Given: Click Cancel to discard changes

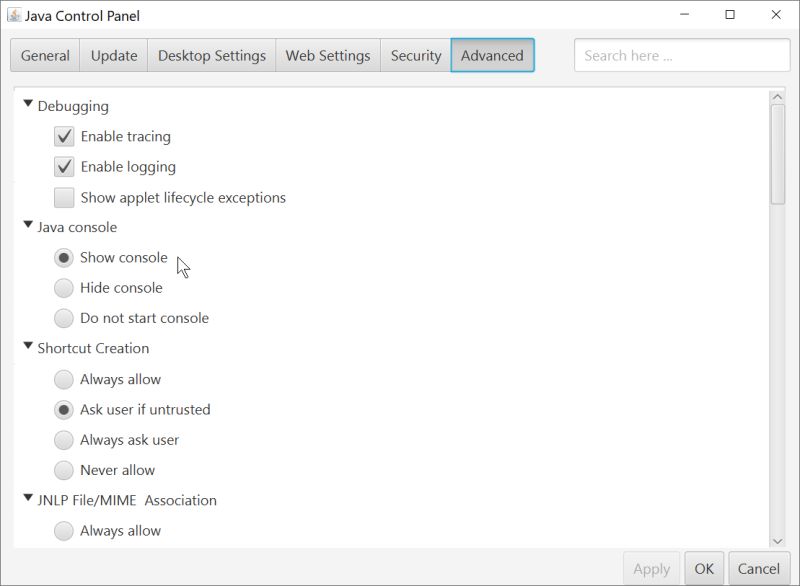Looking at the screenshot, I should coord(759,569).
